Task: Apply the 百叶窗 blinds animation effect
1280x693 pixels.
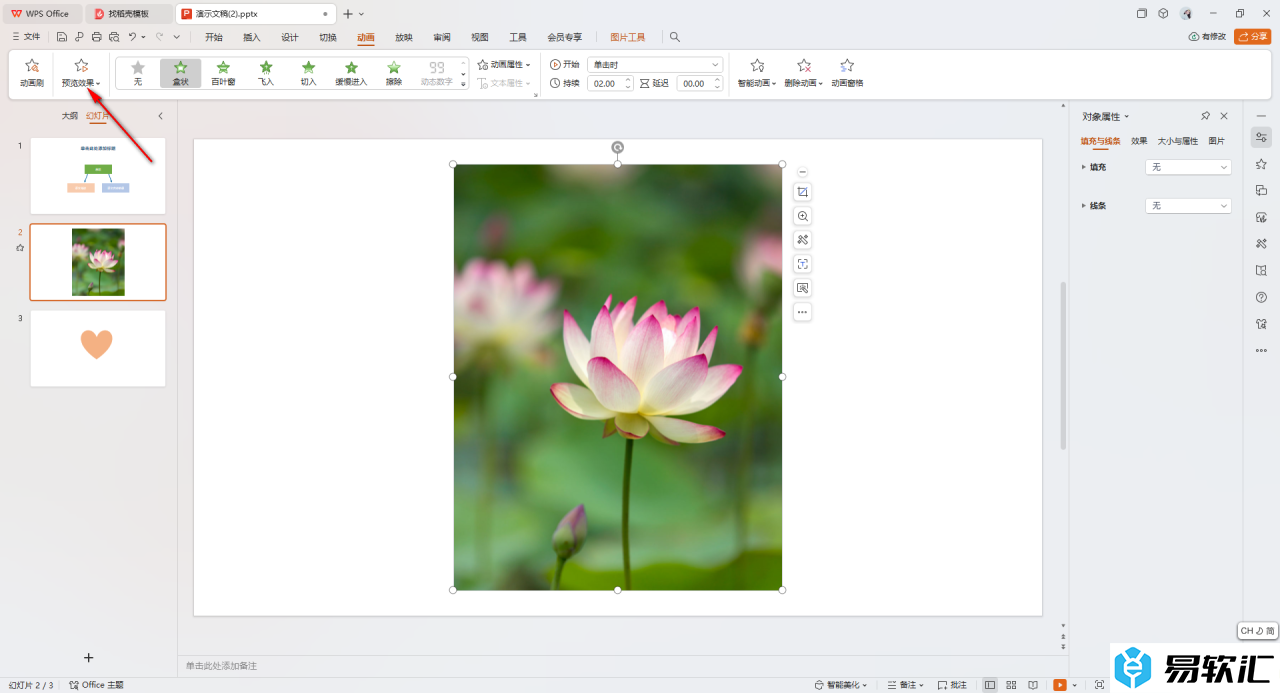Action: tap(223, 73)
